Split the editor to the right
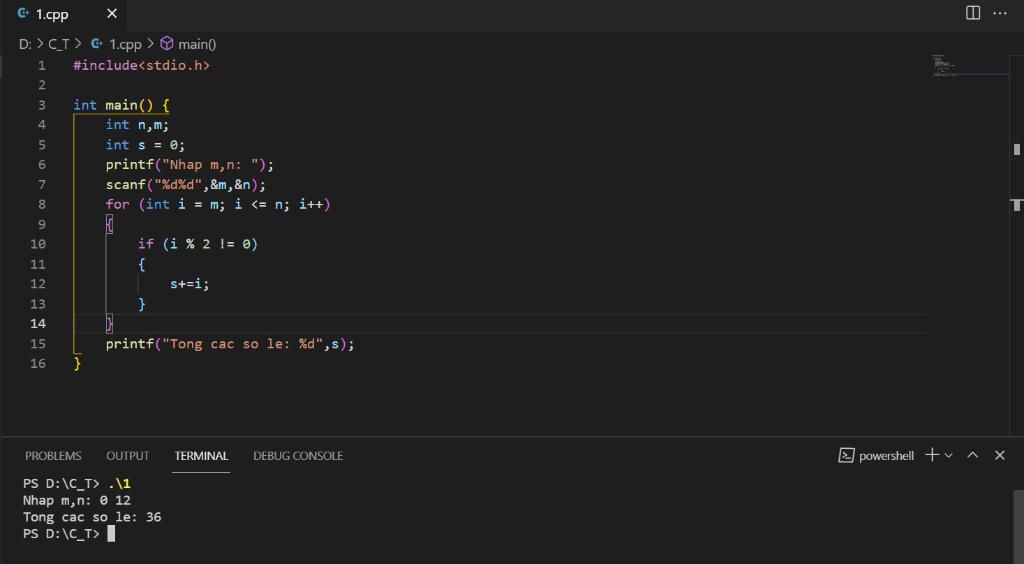 [972, 13]
